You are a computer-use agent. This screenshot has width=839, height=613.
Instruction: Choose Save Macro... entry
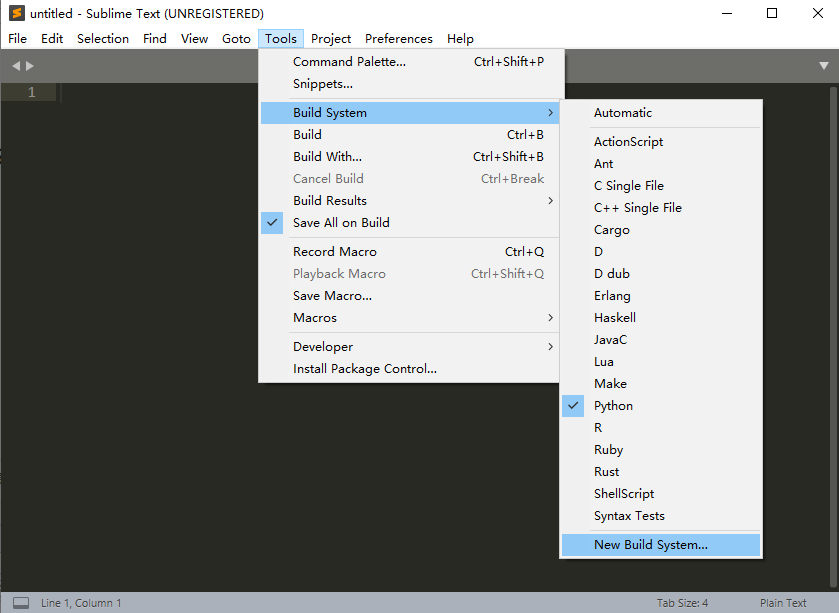(410, 296)
